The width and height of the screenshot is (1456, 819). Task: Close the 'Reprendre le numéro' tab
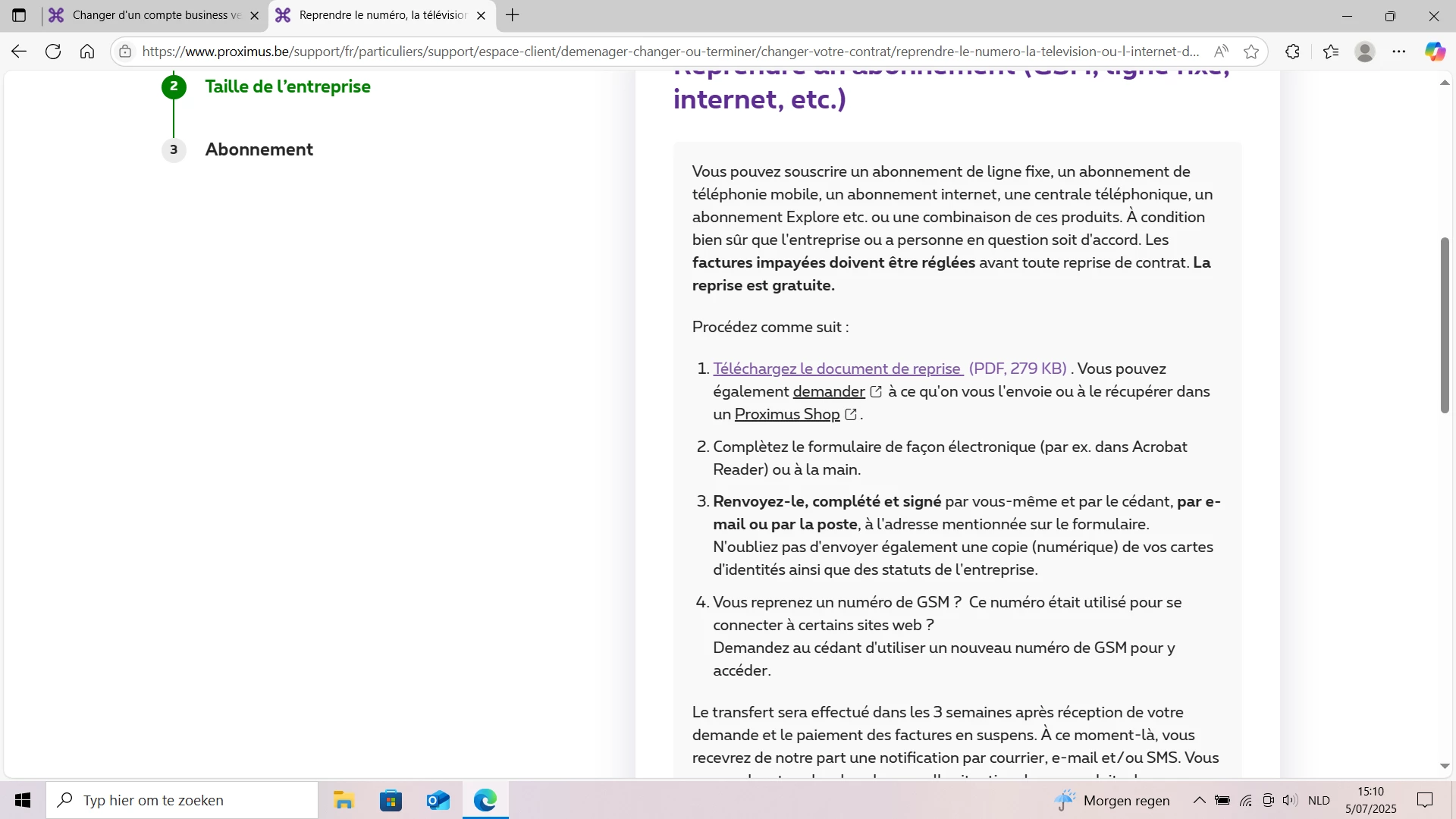[481, 15]
